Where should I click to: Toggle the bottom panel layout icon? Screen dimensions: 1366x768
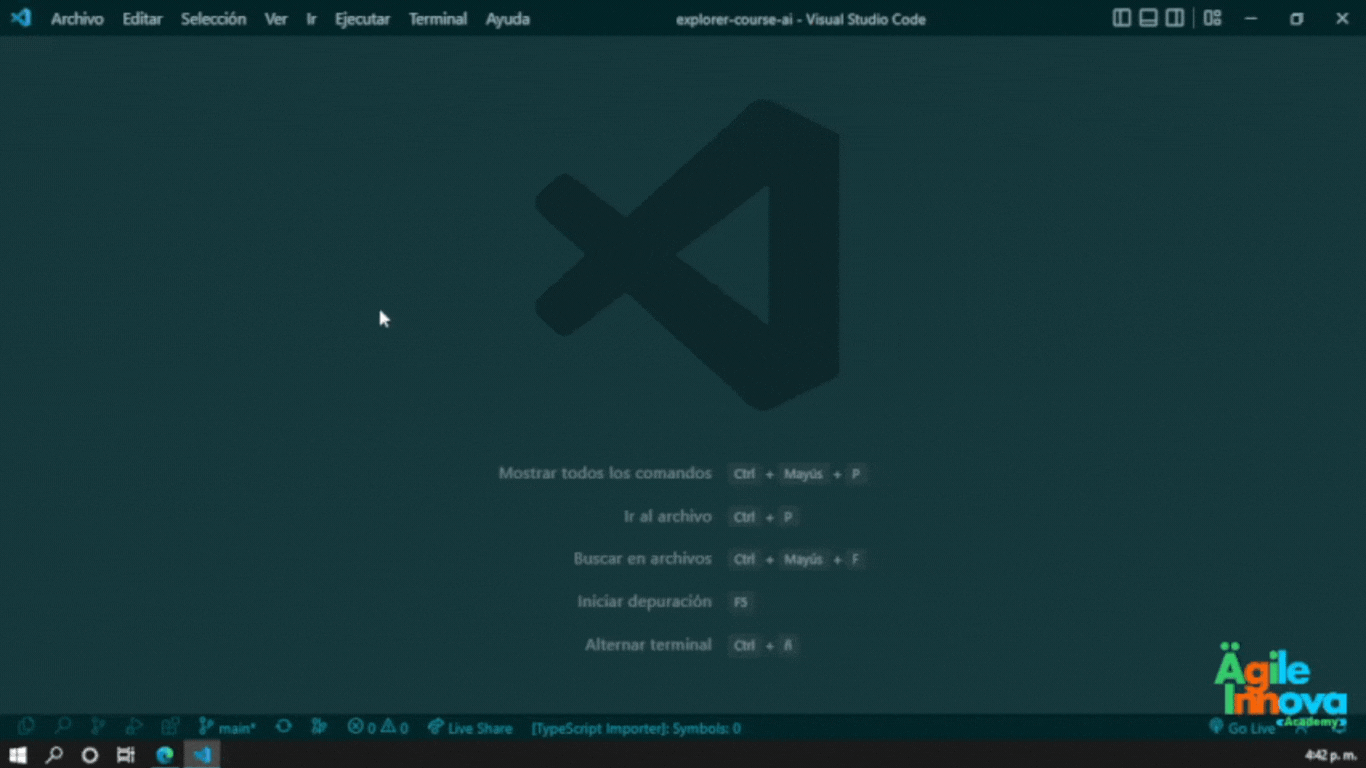click(1149, 18)
